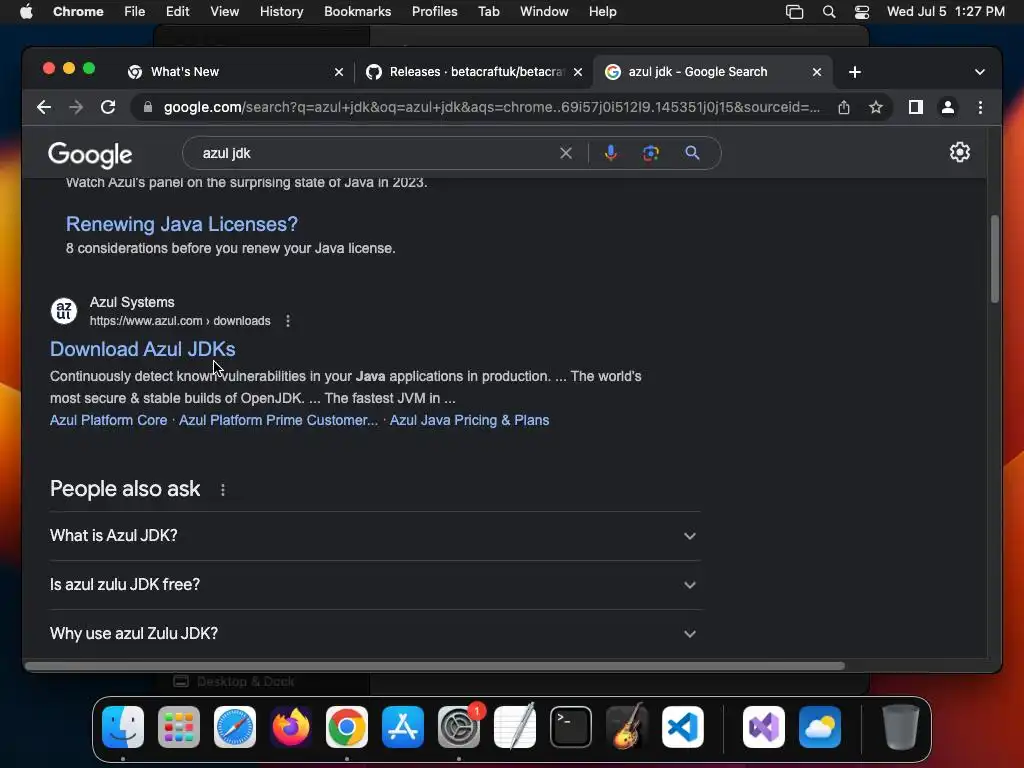Expand "Is azul zulu JDK free?" question
The height and width of the screenshot is (768, 1024).
tap(375, 584)
